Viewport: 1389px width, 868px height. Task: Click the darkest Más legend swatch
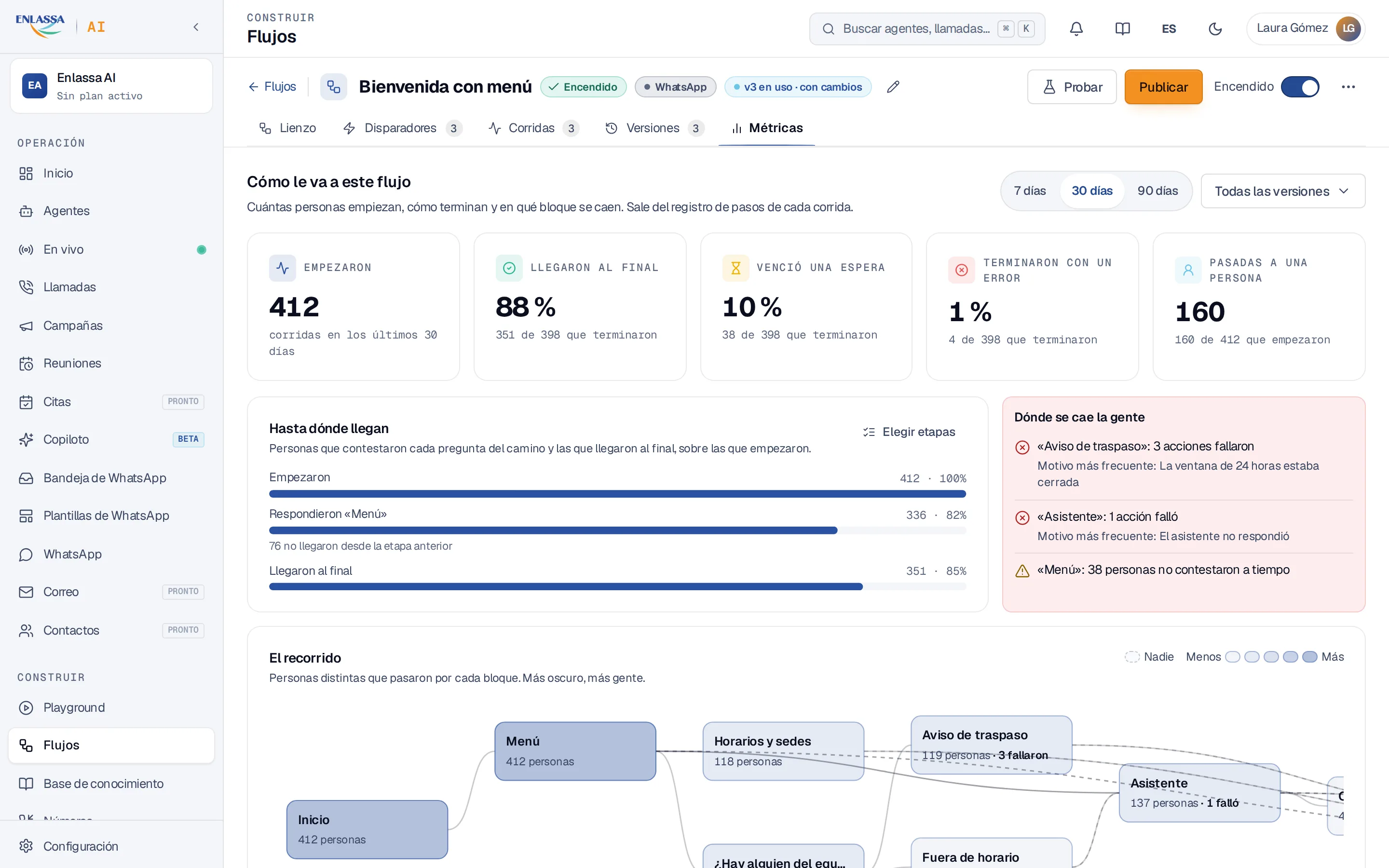1309,657
